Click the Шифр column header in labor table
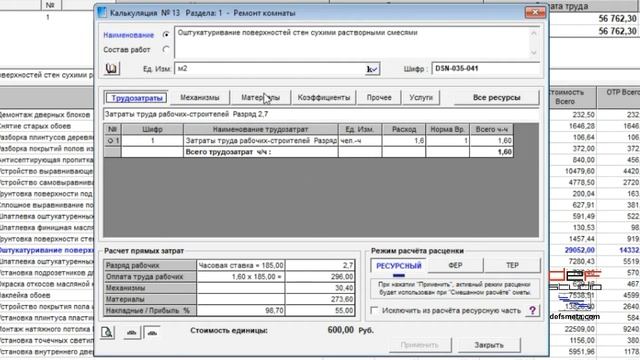Screen dimensions: 640x360 coord(152,129)
